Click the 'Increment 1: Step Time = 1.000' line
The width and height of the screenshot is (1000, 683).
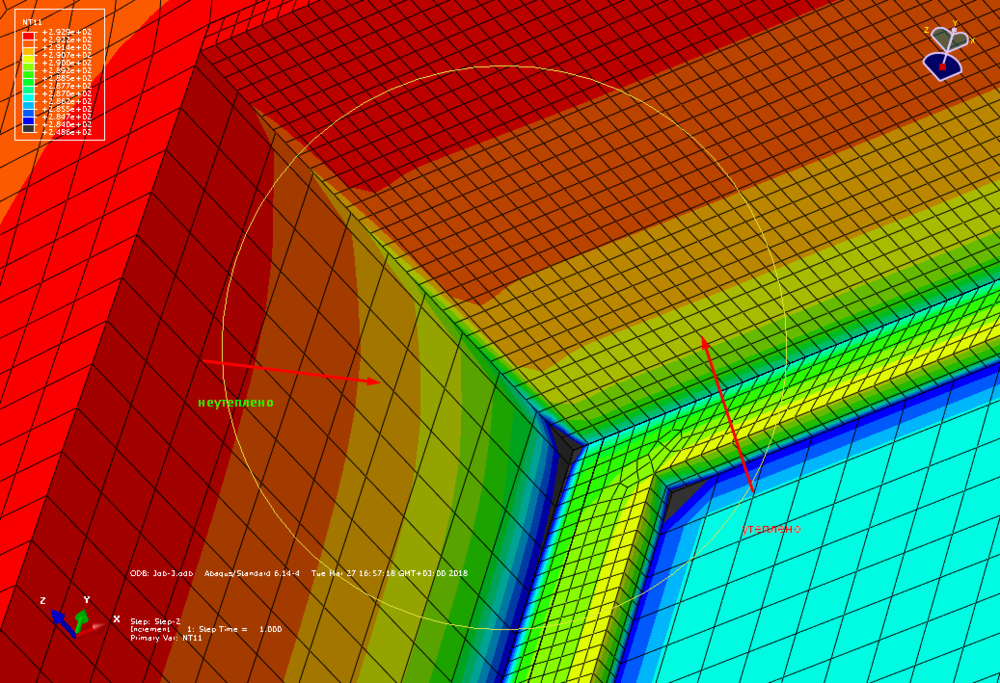(x=205, y=629)
